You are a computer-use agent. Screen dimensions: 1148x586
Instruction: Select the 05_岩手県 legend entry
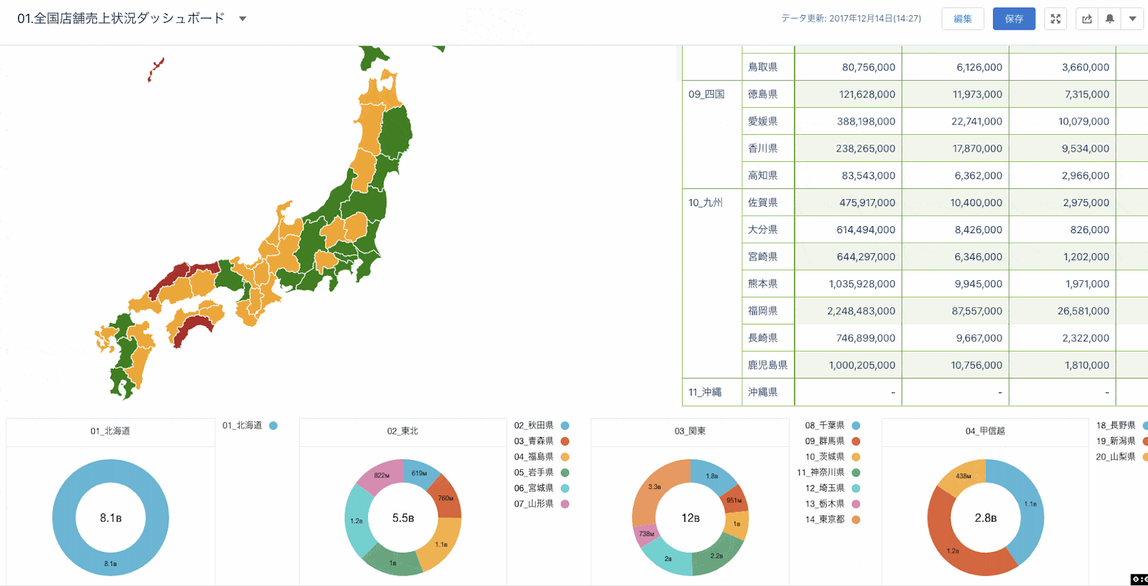pos(541,472)
